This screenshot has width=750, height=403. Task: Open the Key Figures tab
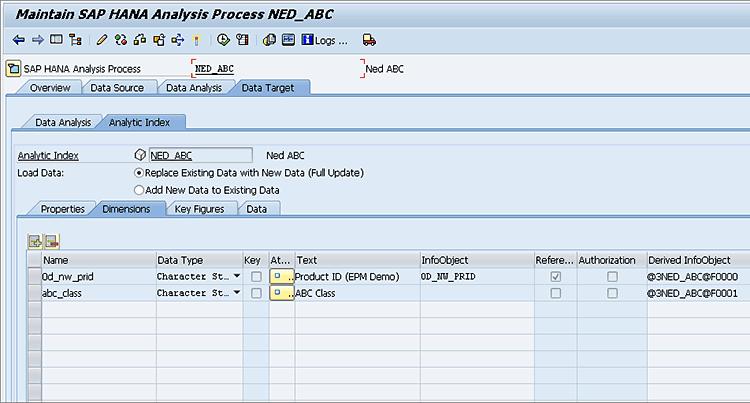click(199, 209)
